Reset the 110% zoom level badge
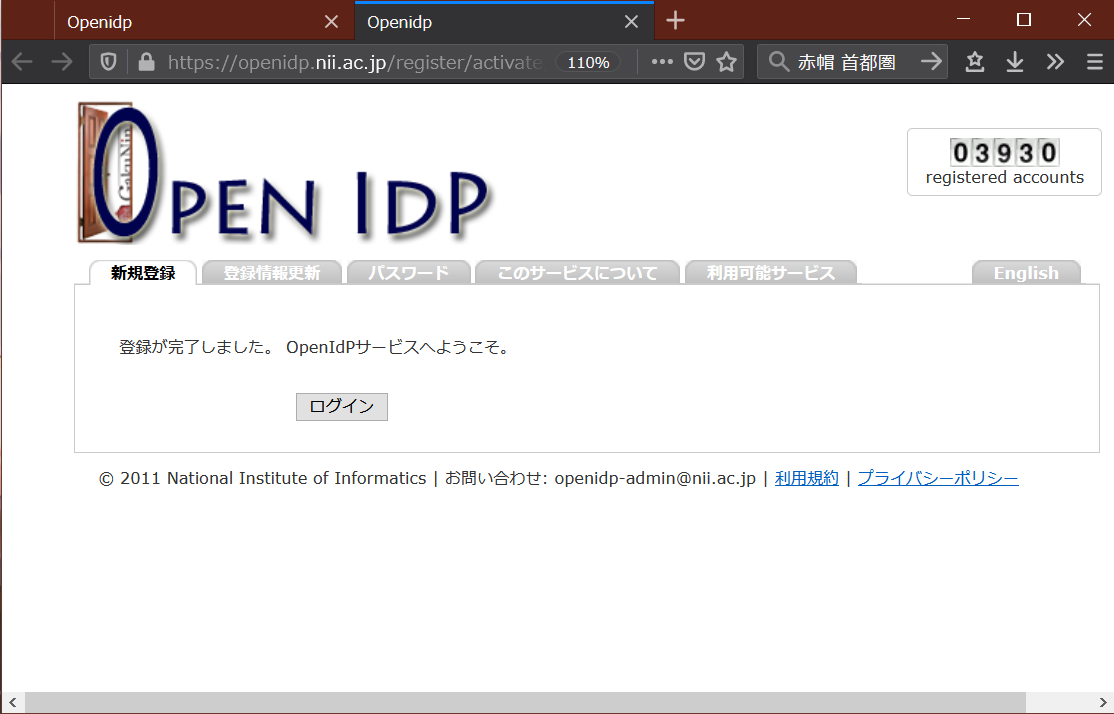1114x714 pixels. coord(588,63)
